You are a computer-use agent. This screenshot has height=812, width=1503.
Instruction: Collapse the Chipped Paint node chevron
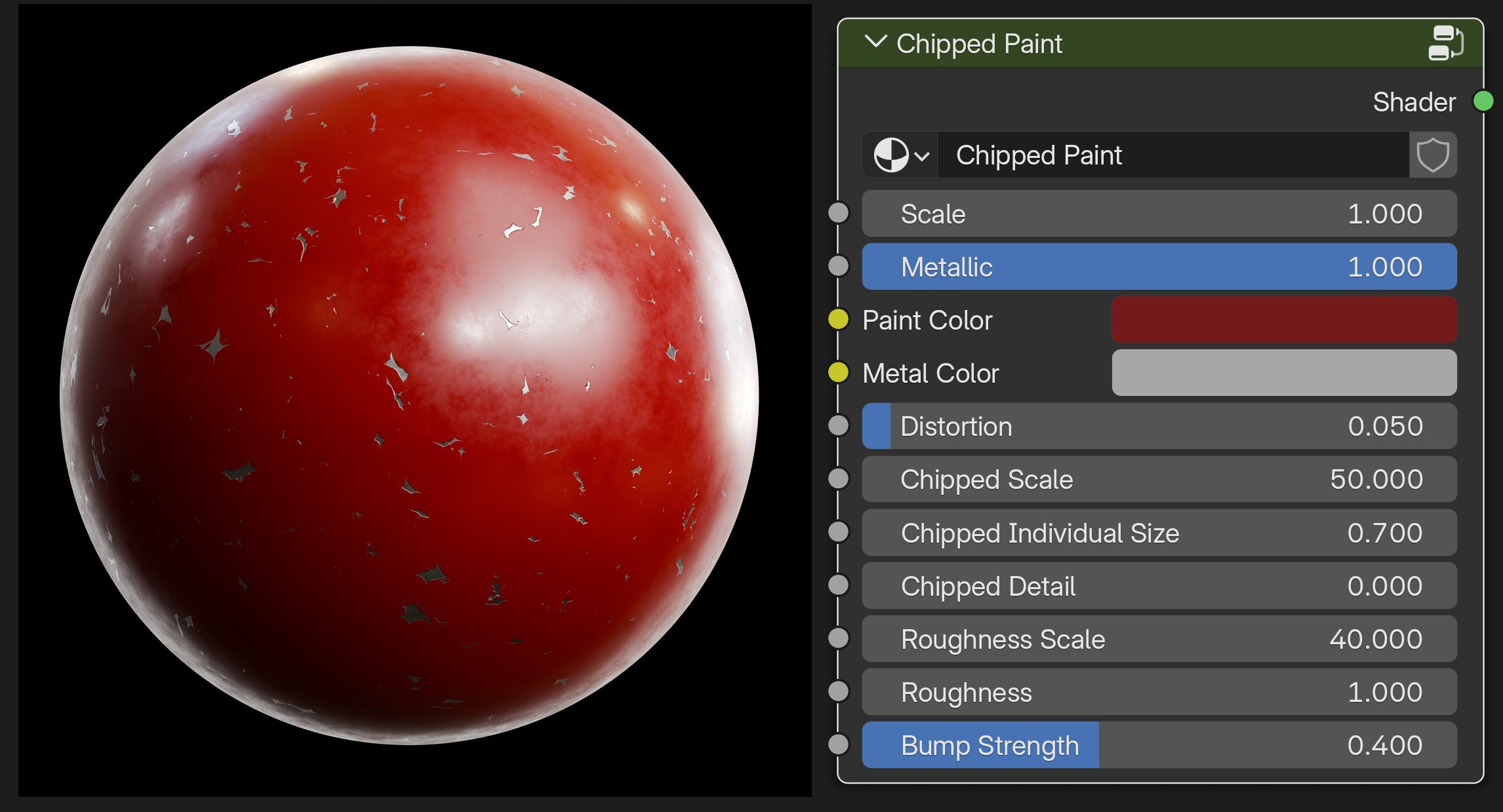pos(875,43)
